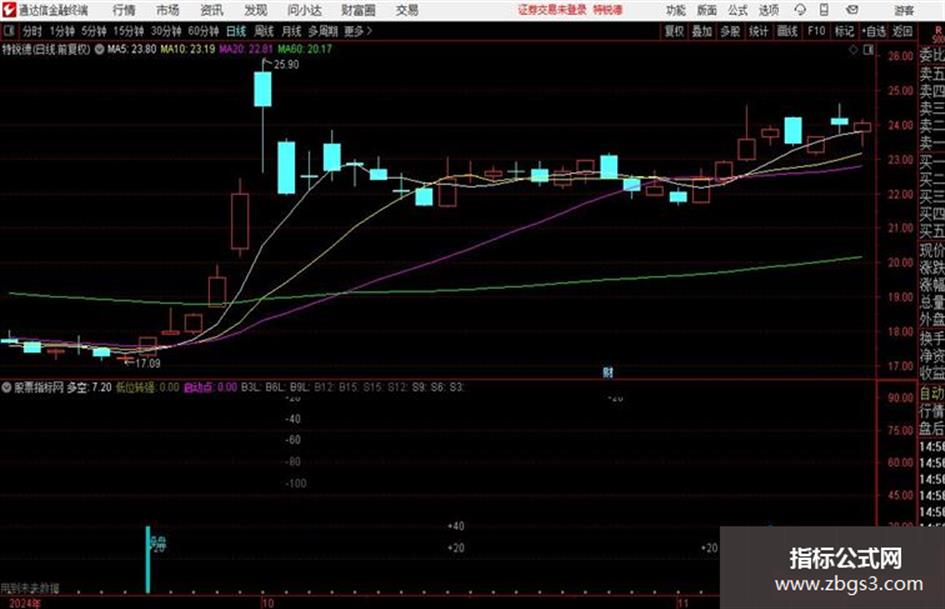The width and height of the screenshot is (945, 609).
Task: Open 多周期 multi-period view
Action: tap(324, 31)
